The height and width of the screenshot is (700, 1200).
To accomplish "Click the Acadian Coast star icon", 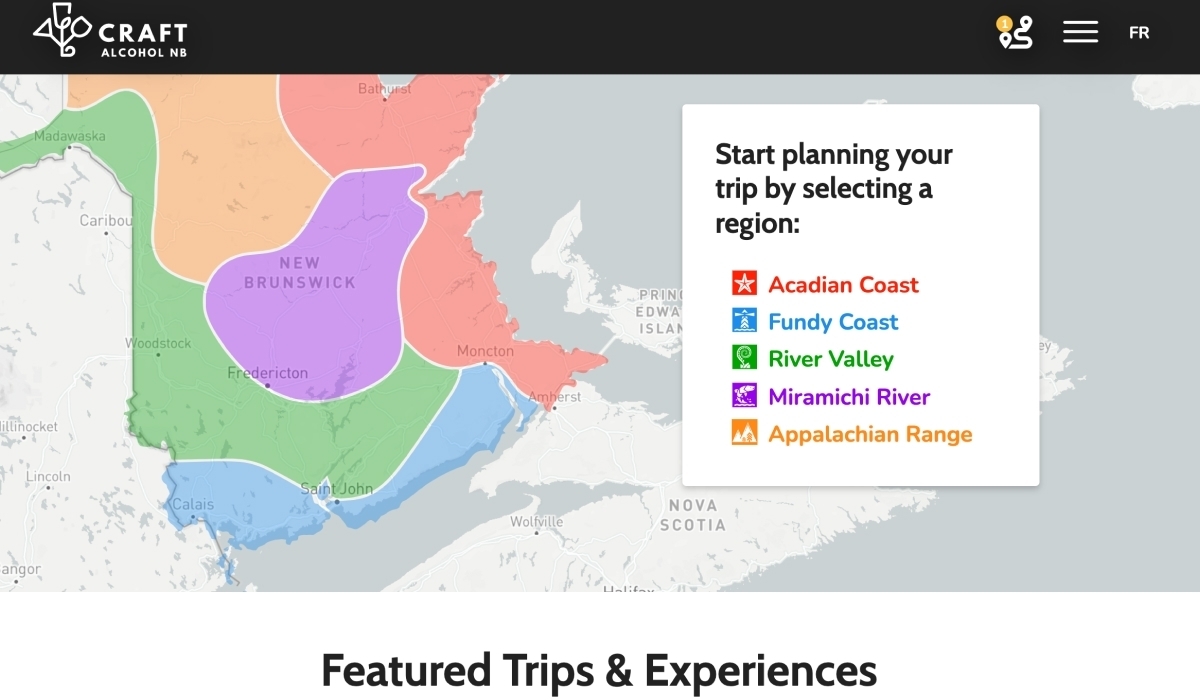I will [x=744, y=284].
